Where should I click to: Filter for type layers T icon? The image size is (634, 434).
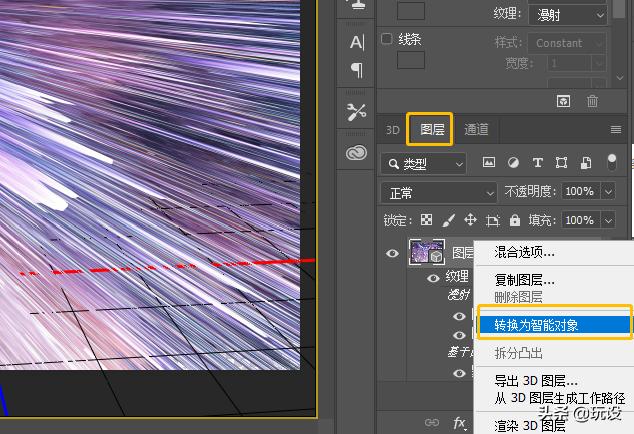point(537,163)
